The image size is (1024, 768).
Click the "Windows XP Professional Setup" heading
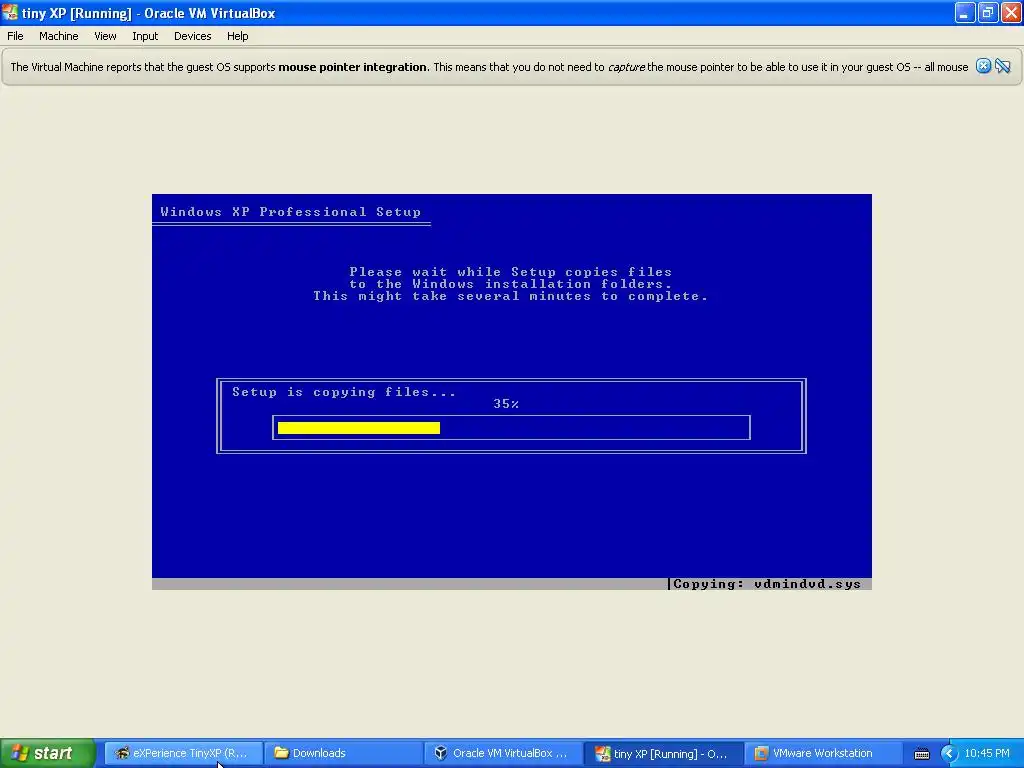[x=291, y=212]
